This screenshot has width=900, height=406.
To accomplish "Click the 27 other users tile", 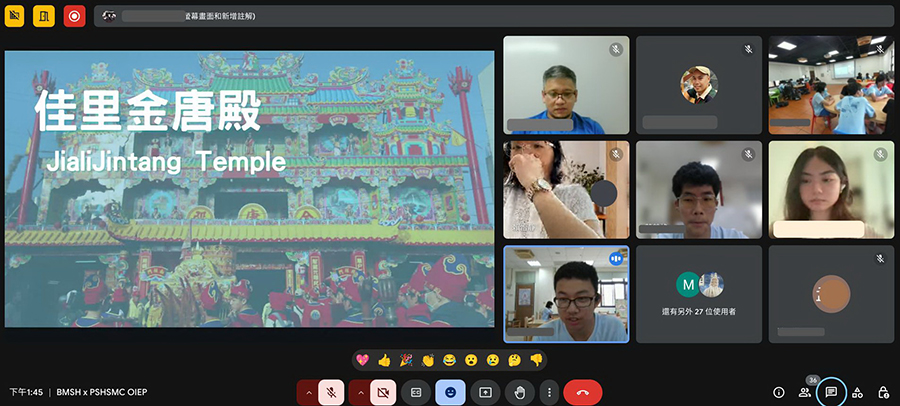I will coord(698,294).
